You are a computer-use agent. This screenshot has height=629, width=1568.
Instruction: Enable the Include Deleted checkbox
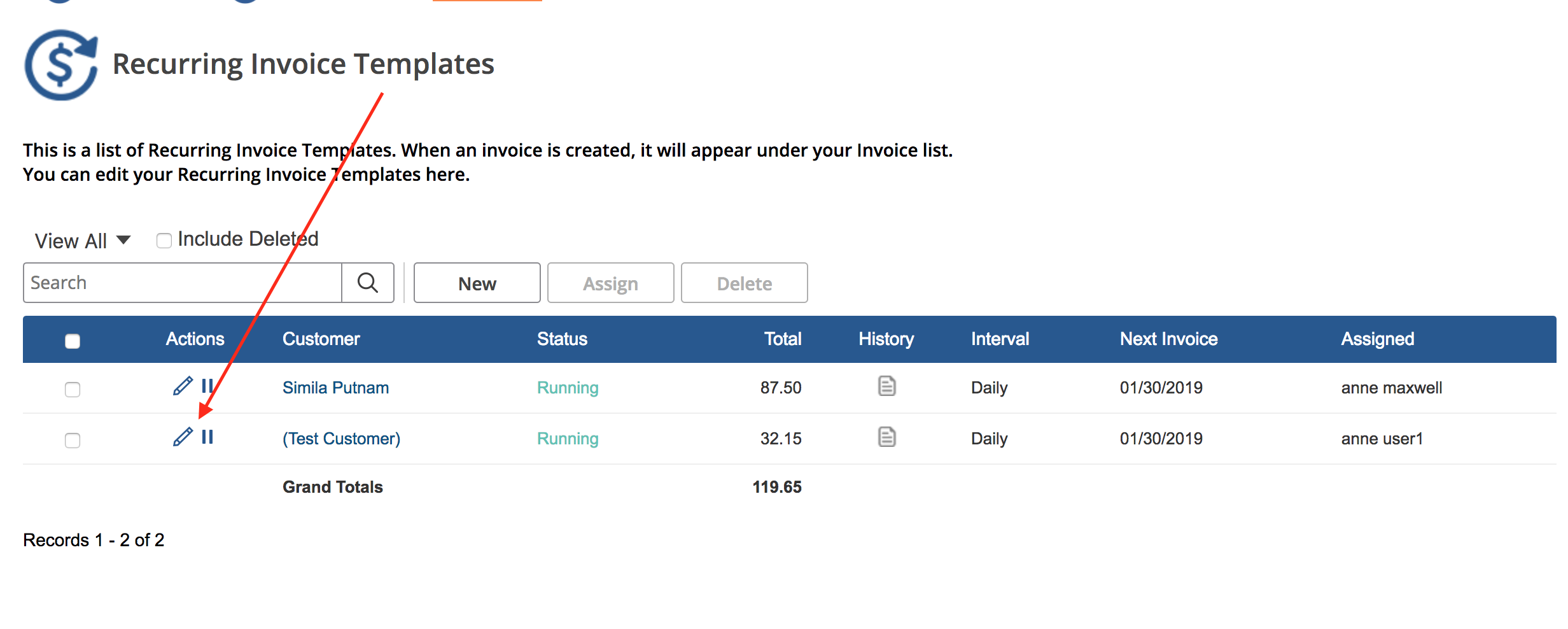pos(164,241)
